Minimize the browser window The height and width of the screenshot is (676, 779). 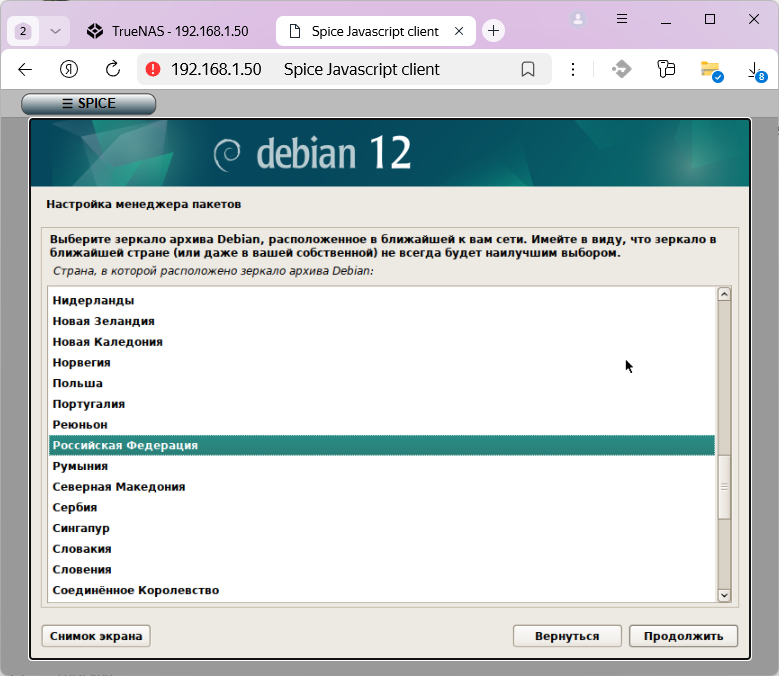point(666,19)
